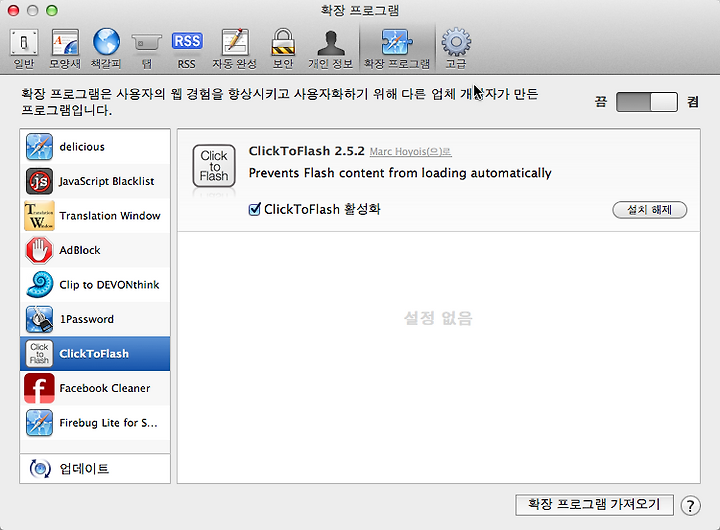Select the AdBlock label
Screen dimensions: 720x530
pyautogui.click(x=80, y=250)
